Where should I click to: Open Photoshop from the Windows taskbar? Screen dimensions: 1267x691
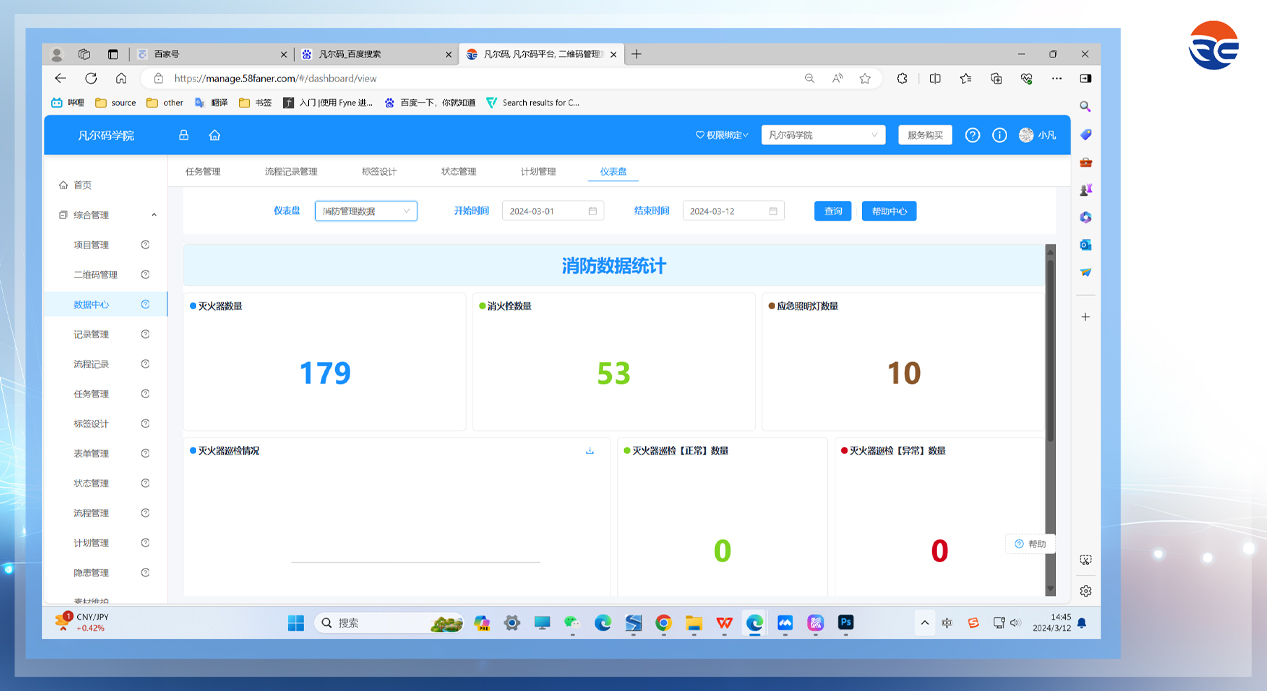tap(846, 623)
